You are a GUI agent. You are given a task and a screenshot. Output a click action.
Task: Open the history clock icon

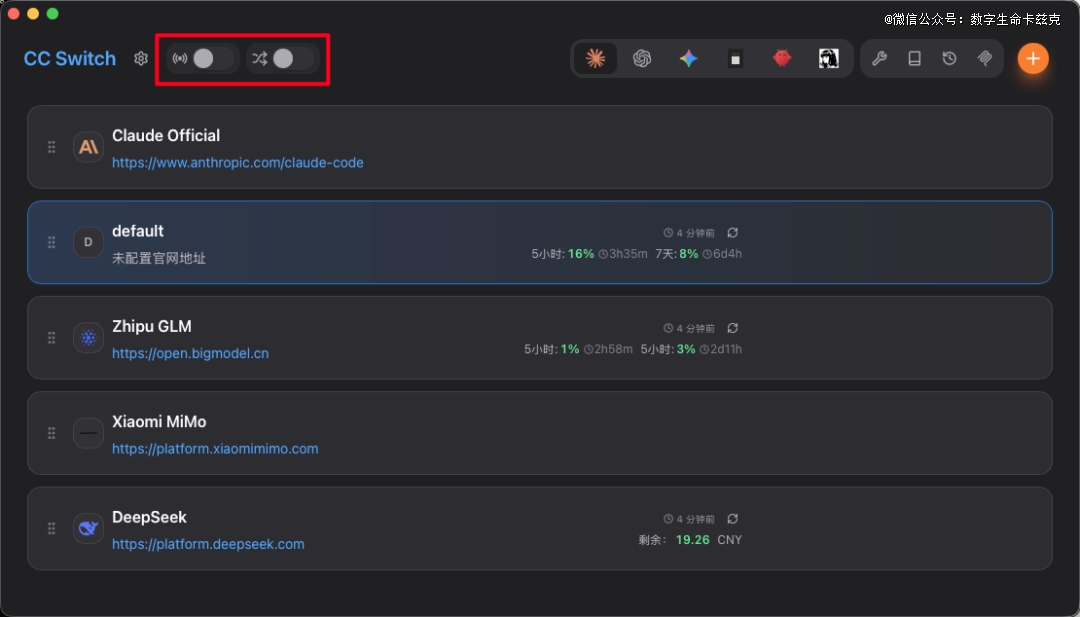click(x=949, y=59)
